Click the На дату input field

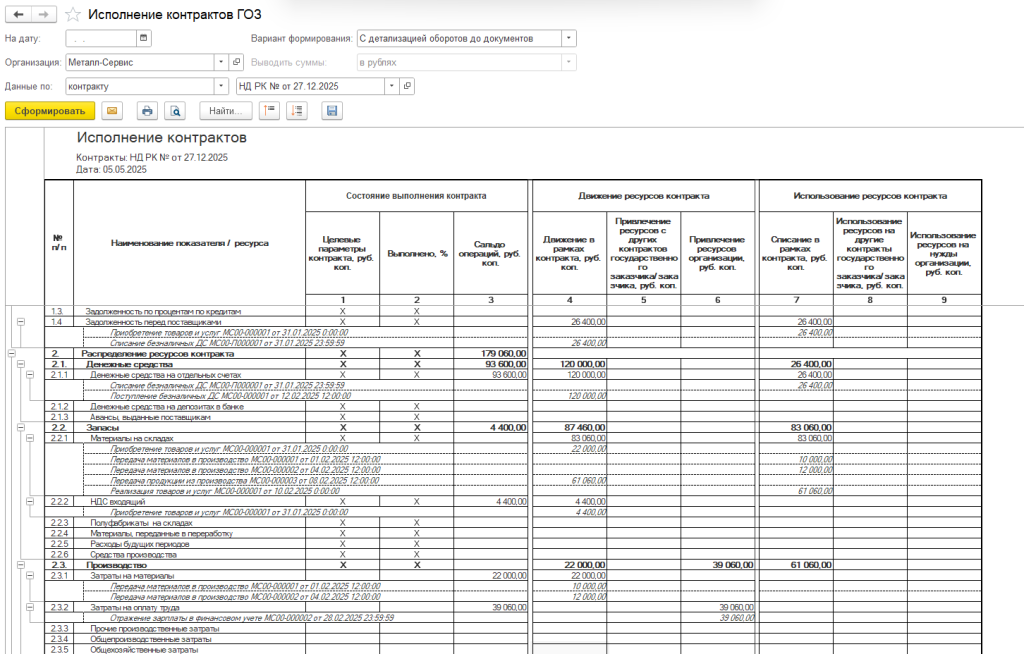point(101,39)
